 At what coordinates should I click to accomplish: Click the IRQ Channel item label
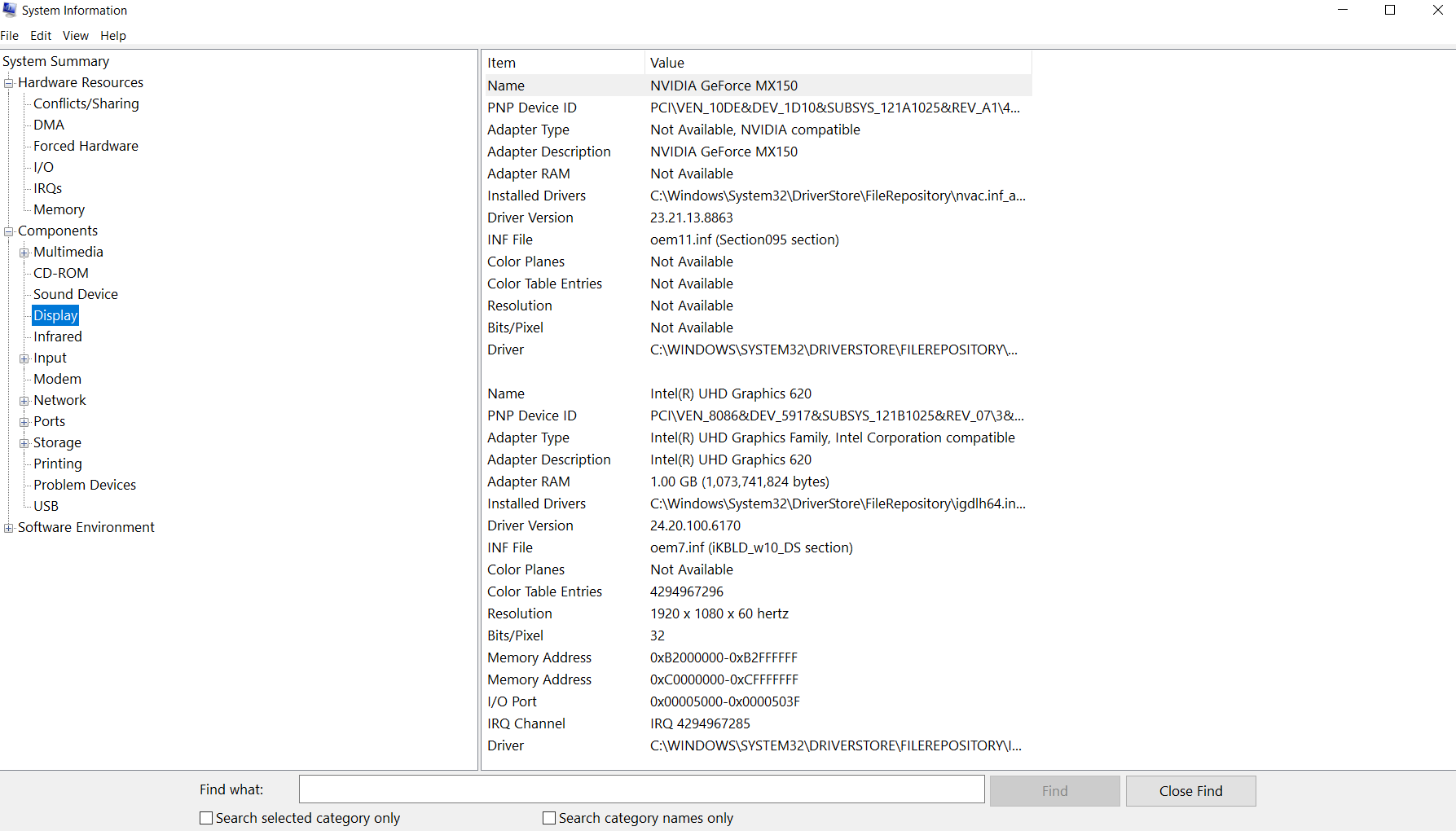526,723
